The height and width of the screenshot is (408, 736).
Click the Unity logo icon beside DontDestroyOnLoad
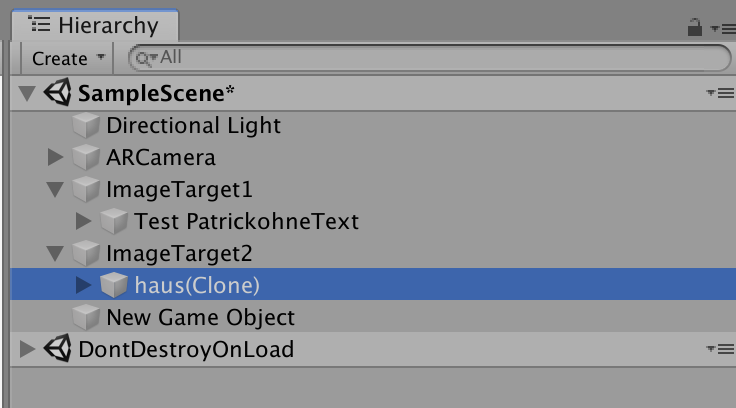(x=58, y=349)
